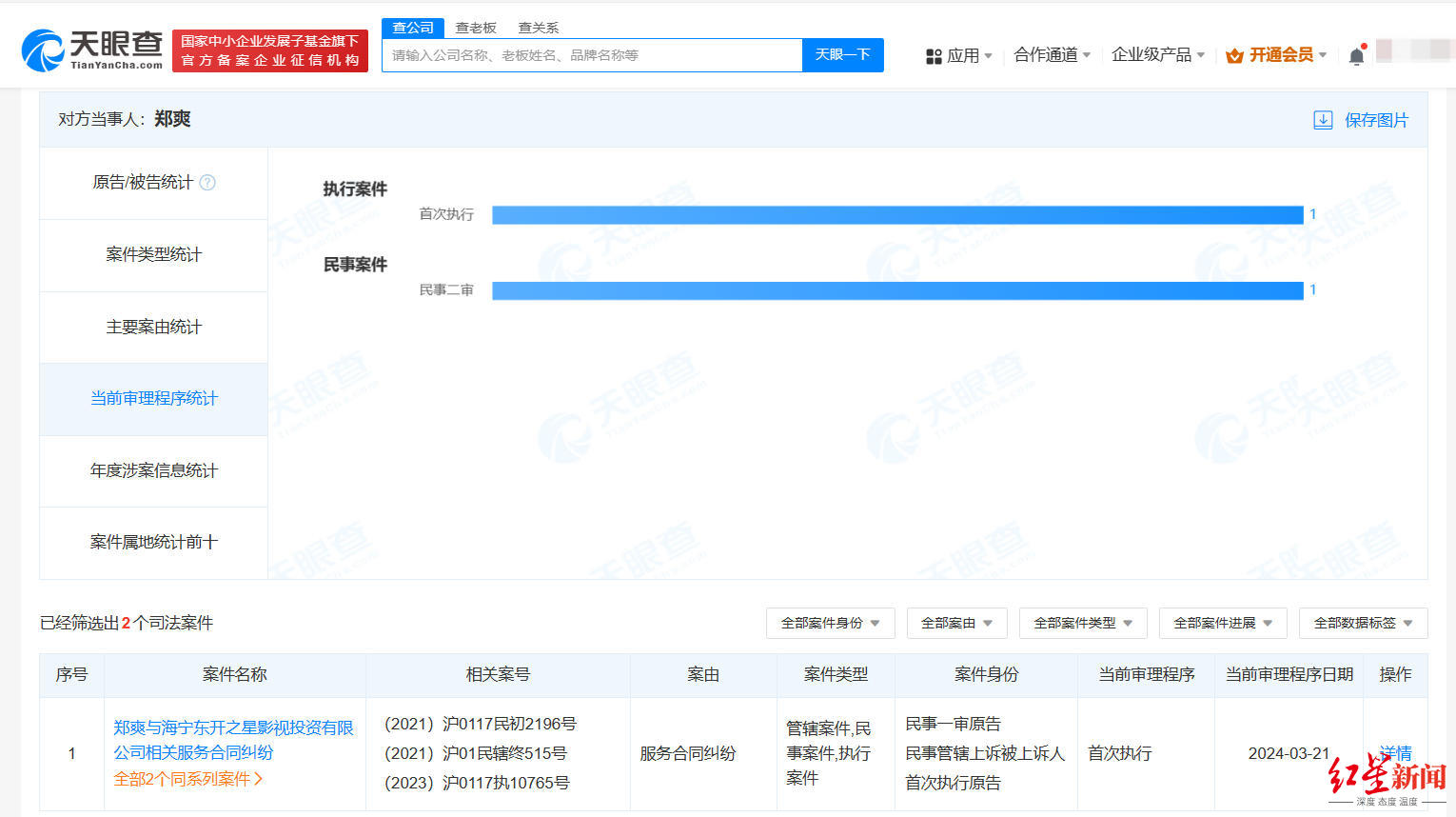Open the 全部案由 filter dropdown
This screenshot has width=1456, height=817.
(956, 623)
